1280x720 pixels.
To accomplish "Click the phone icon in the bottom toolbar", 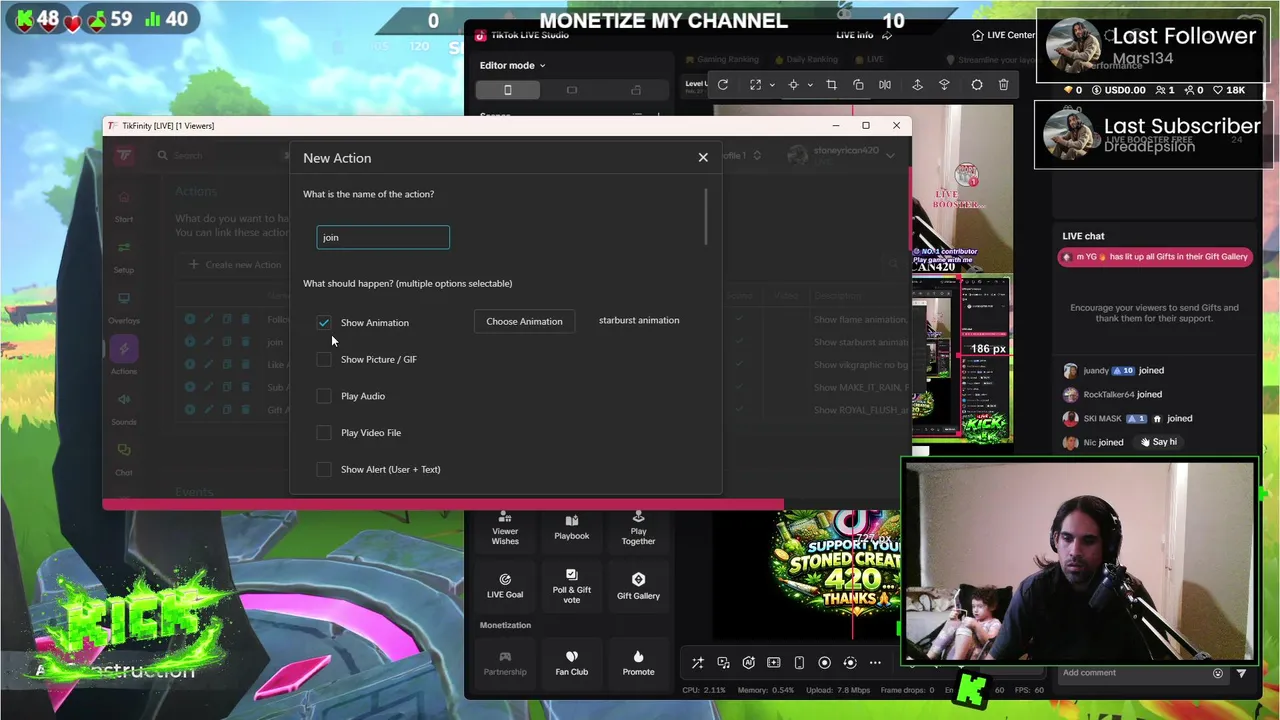I will click(x=799, y=663).
